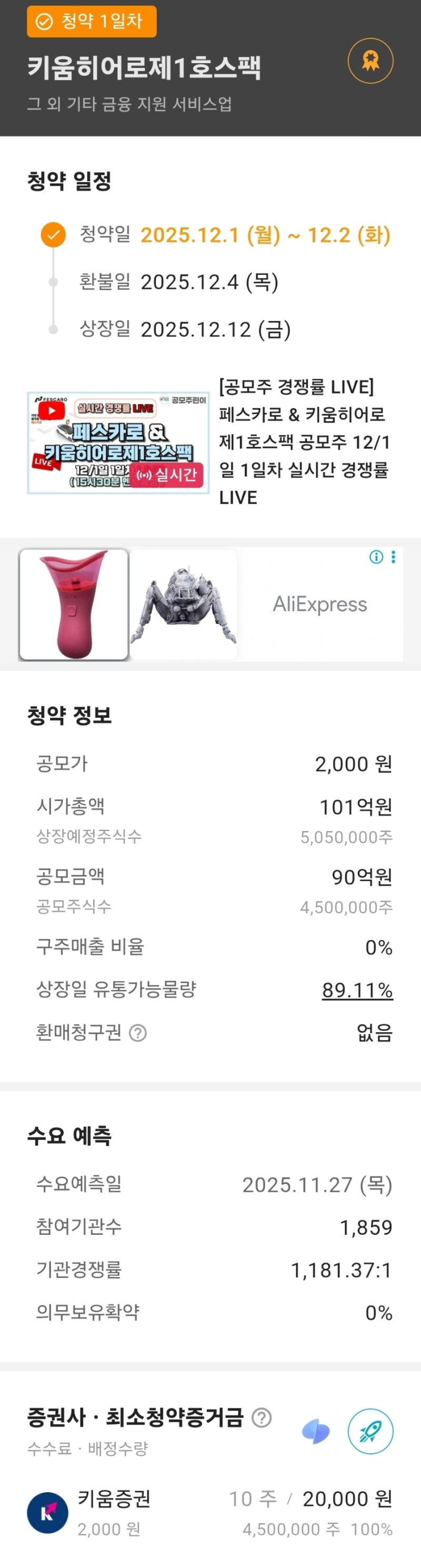Open the AliExpress ad banner
Image resolution: width=421 pixels, height=1568 pixels.
coord(320,604)
